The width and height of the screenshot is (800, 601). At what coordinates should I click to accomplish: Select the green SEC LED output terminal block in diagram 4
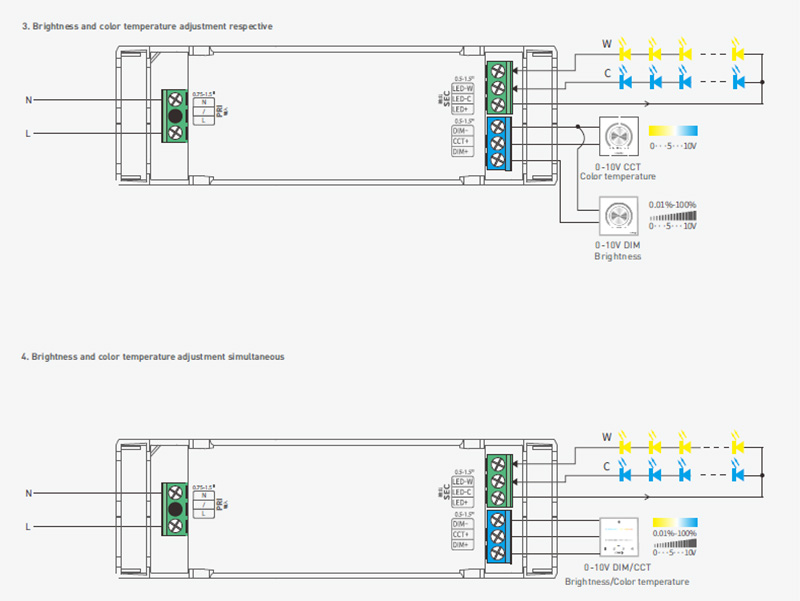tap(498, 481)
